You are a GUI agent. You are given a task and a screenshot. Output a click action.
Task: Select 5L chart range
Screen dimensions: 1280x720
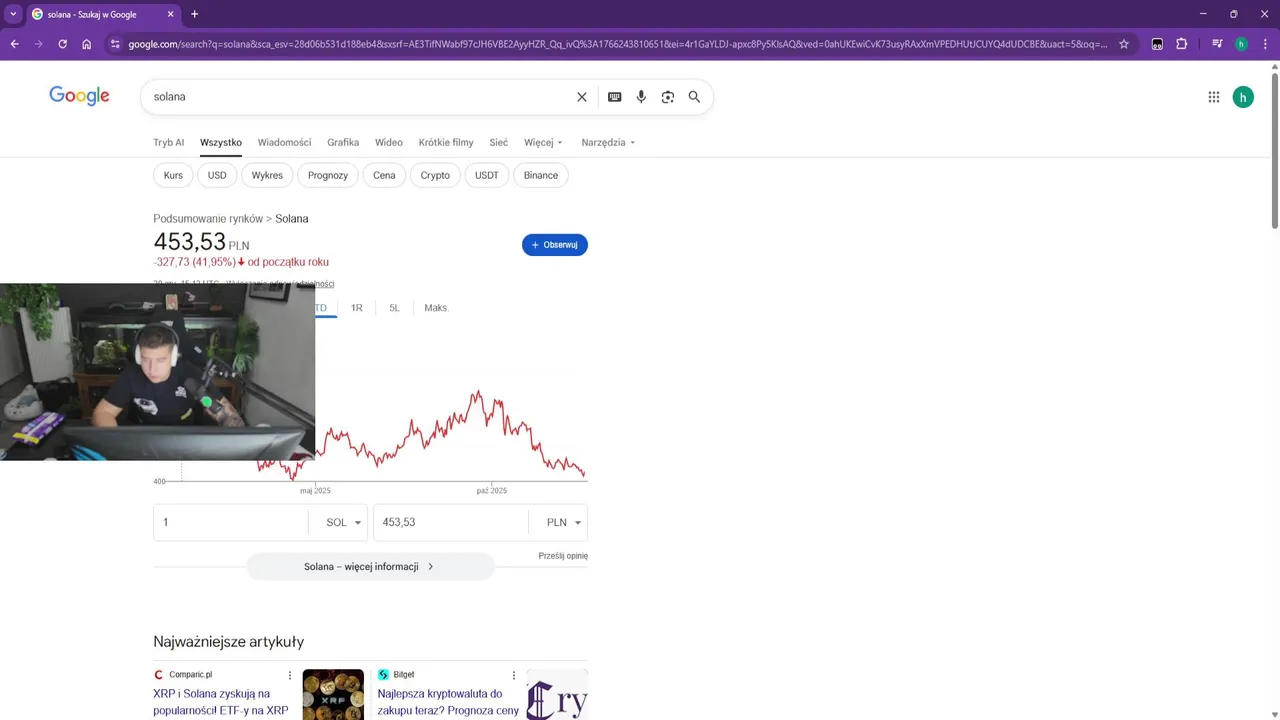pos(394,308)
